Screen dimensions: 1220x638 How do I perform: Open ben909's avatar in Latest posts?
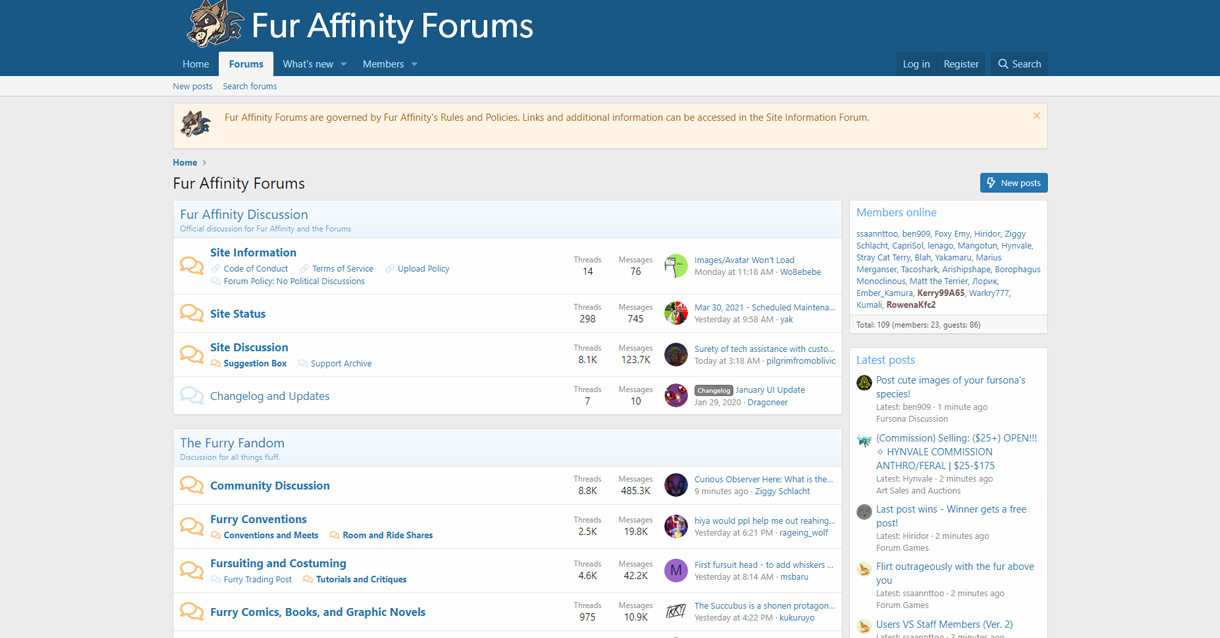click(x=864, y=382)
